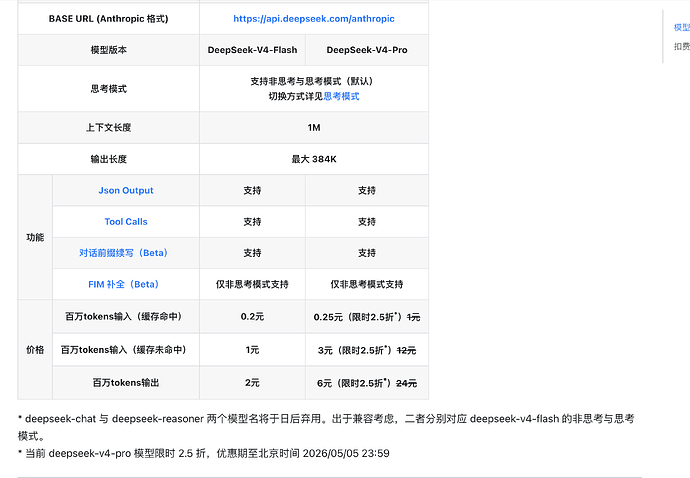Open the Tool Calls link
This screenshot has width=690, height=478.
126,222
